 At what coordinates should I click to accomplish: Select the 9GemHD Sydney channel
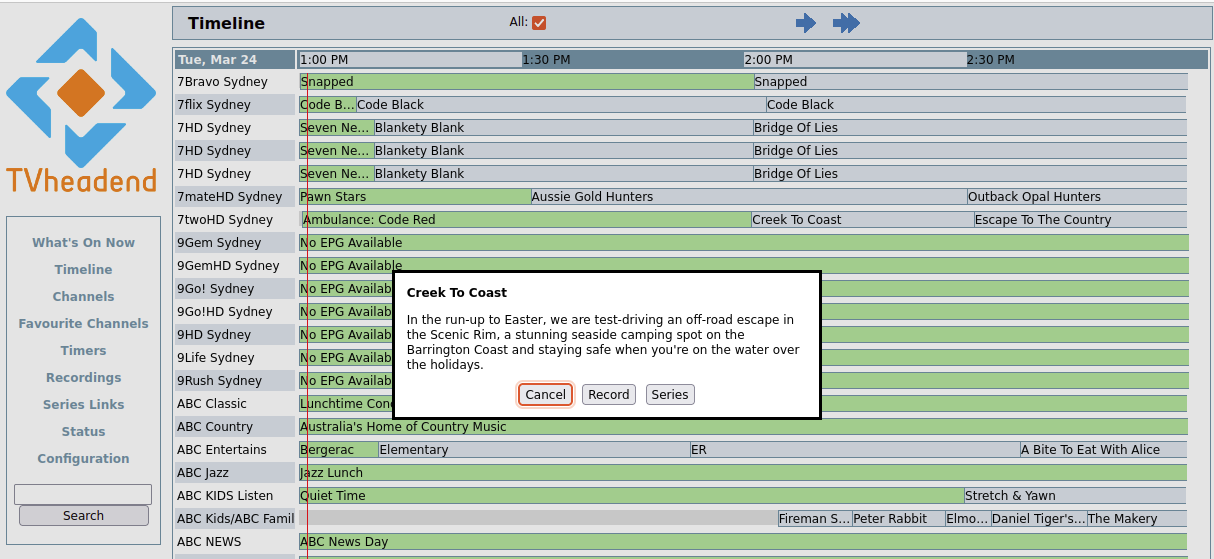[235, 266]
